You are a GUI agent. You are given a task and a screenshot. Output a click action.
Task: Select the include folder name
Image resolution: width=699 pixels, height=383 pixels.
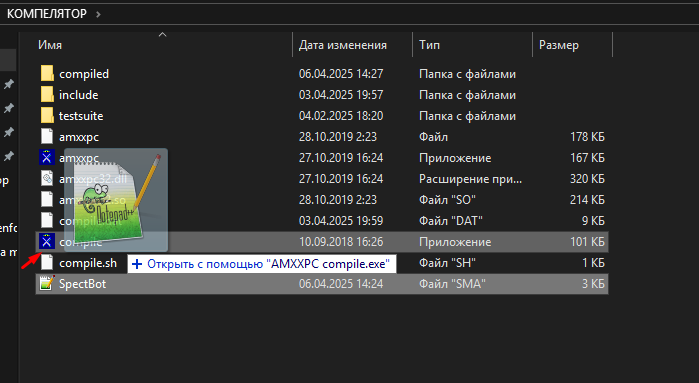78,95
